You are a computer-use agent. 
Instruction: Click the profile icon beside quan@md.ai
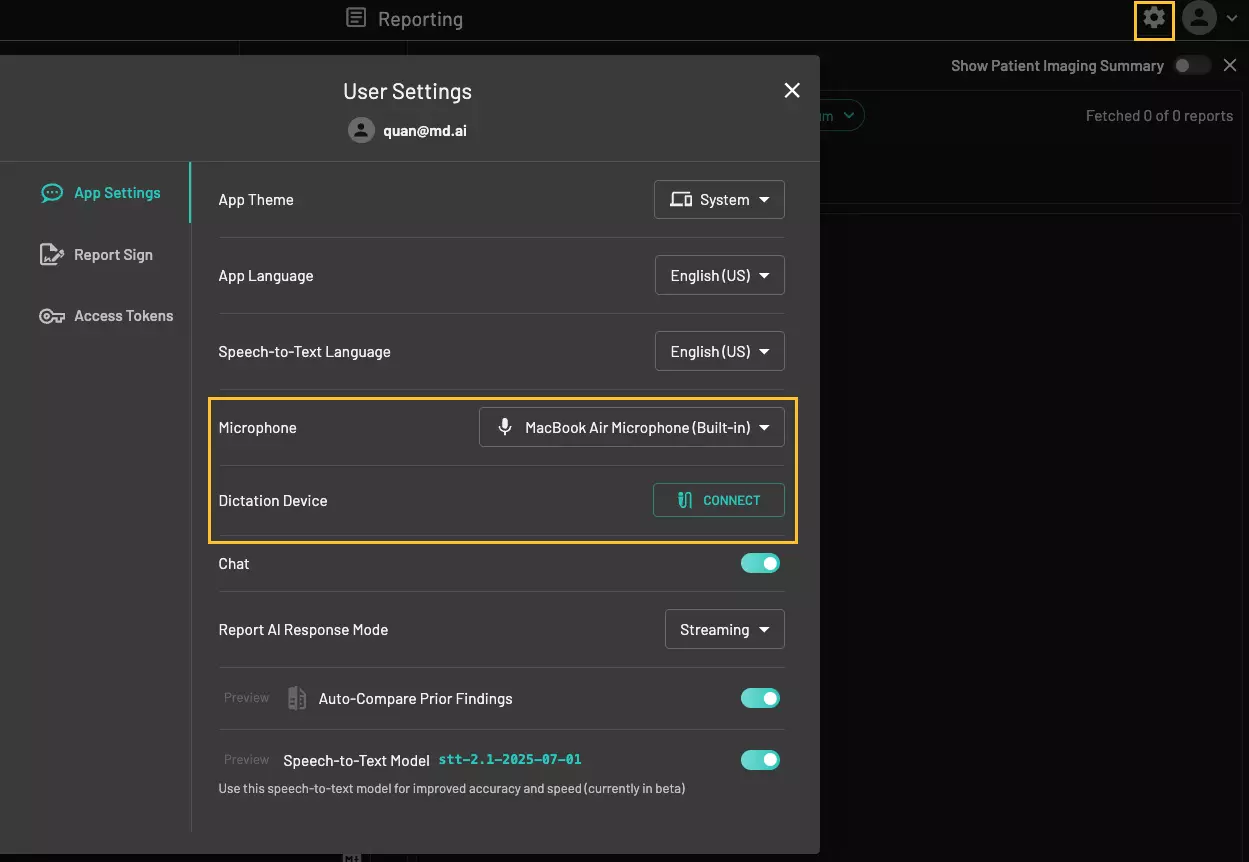tap(361, 130)
